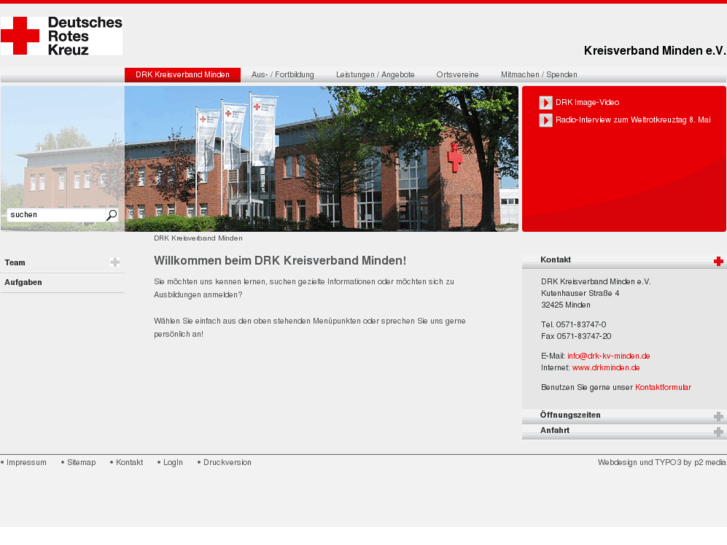Click the Deutsches Rotes Kreuz logo
This screenshot has height=545, width=727.
[x=62, y=36]
